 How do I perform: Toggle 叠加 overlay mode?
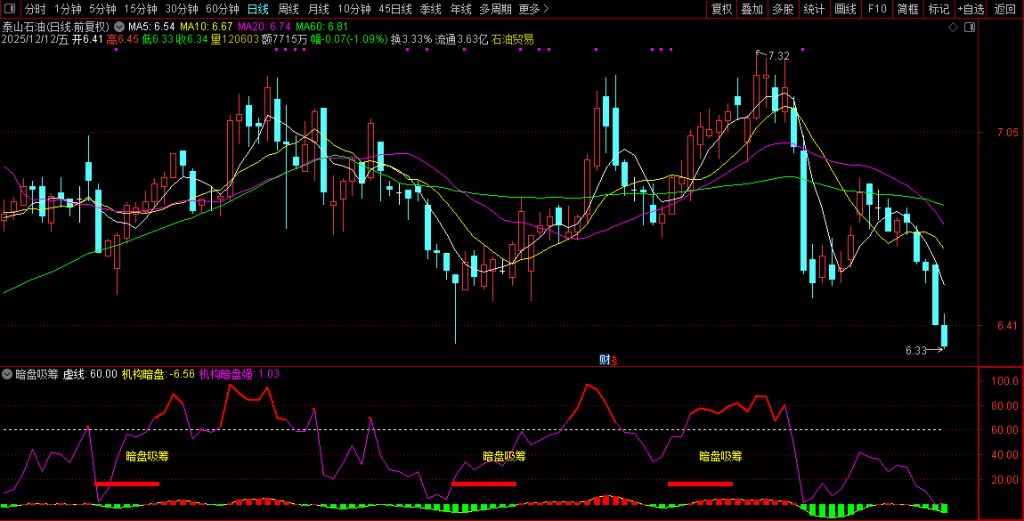click(x=752, y=9)
